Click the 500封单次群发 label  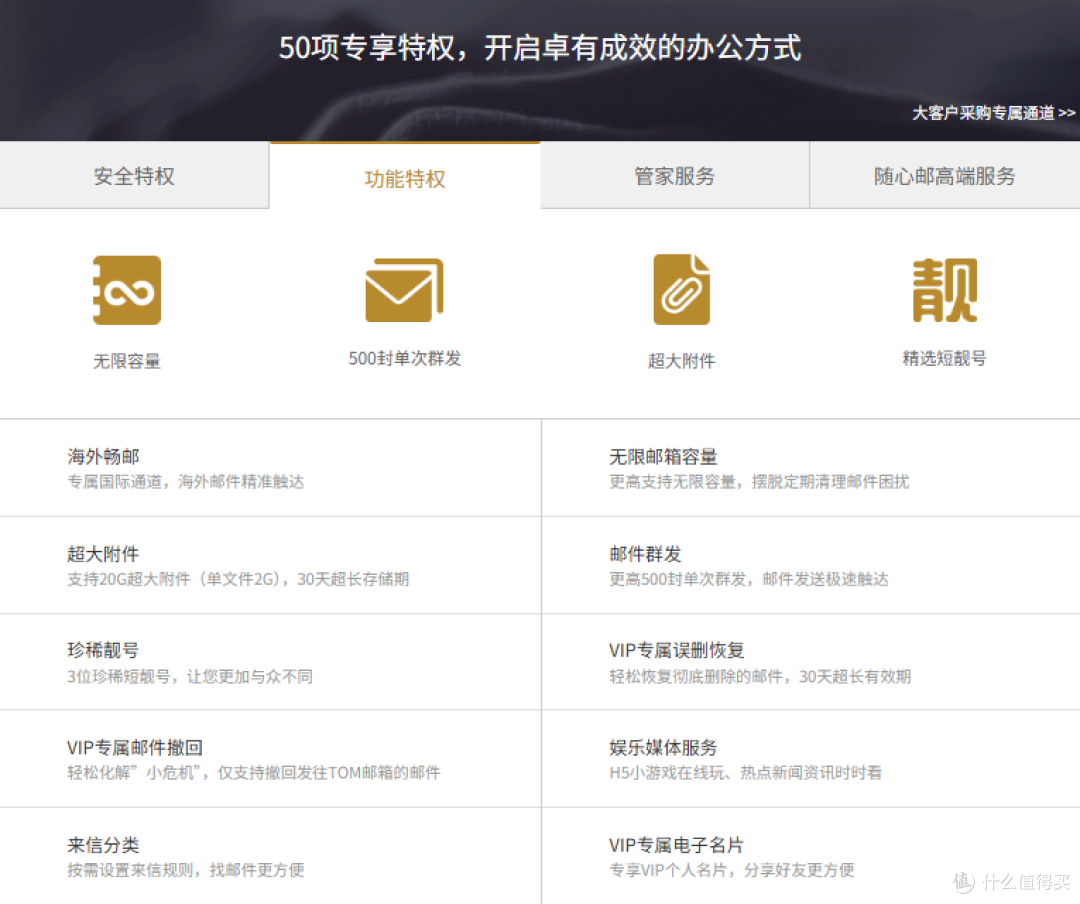pyautogui.click(x=404, y=358)
